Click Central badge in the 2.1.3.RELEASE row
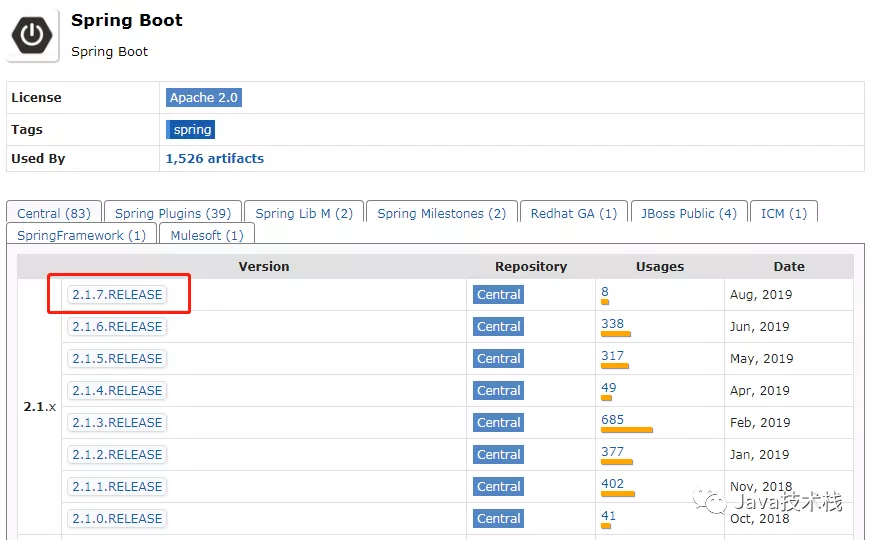Screen dimensions: 871x540 [x=498, y=423]
